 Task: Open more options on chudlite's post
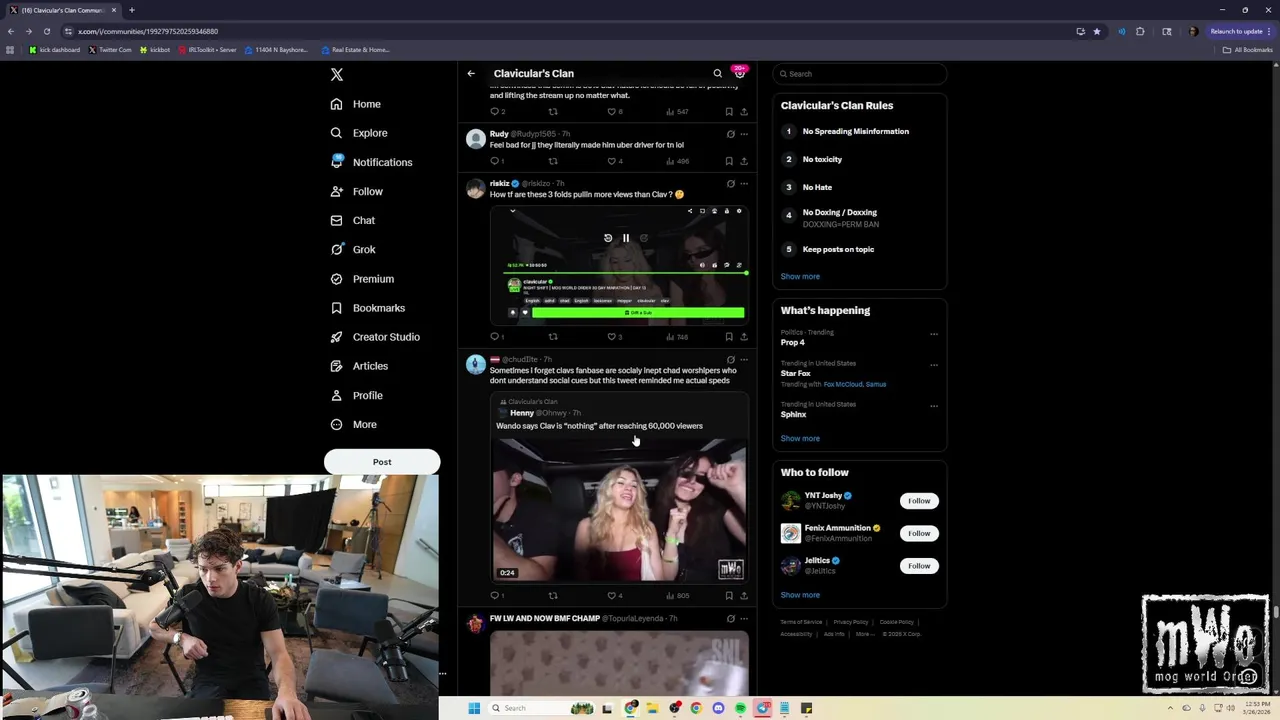743,360
